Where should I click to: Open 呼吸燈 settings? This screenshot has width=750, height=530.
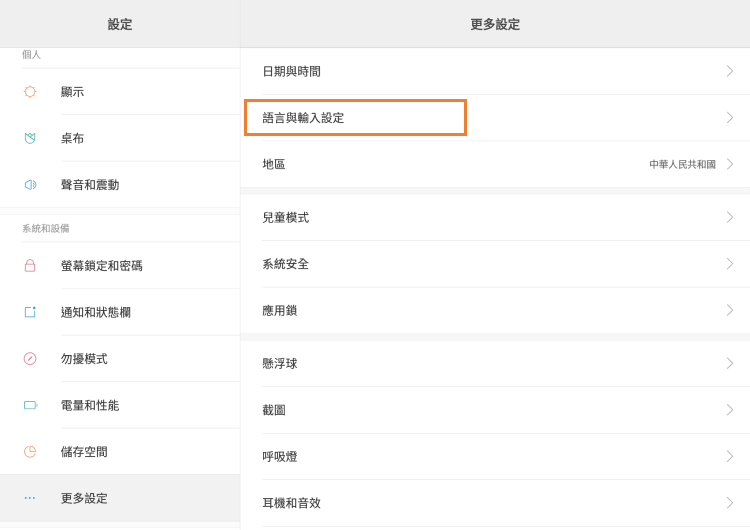click(x=495, y=456)
